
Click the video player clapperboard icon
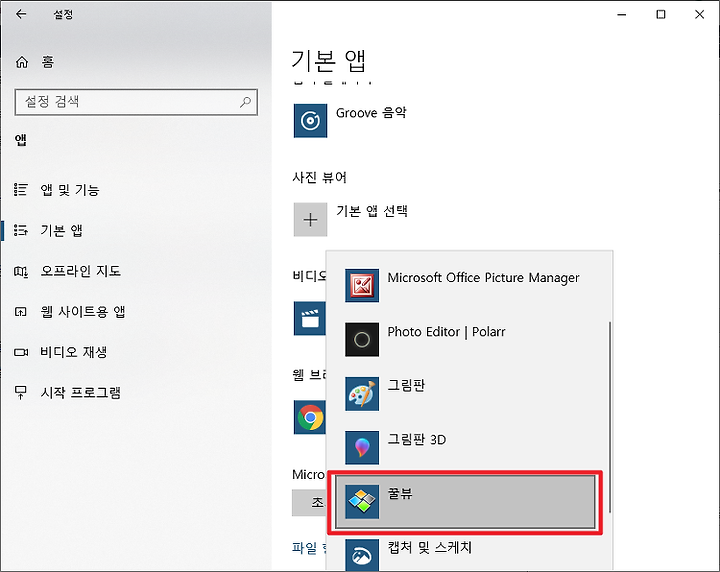click(x=309, y=318)
